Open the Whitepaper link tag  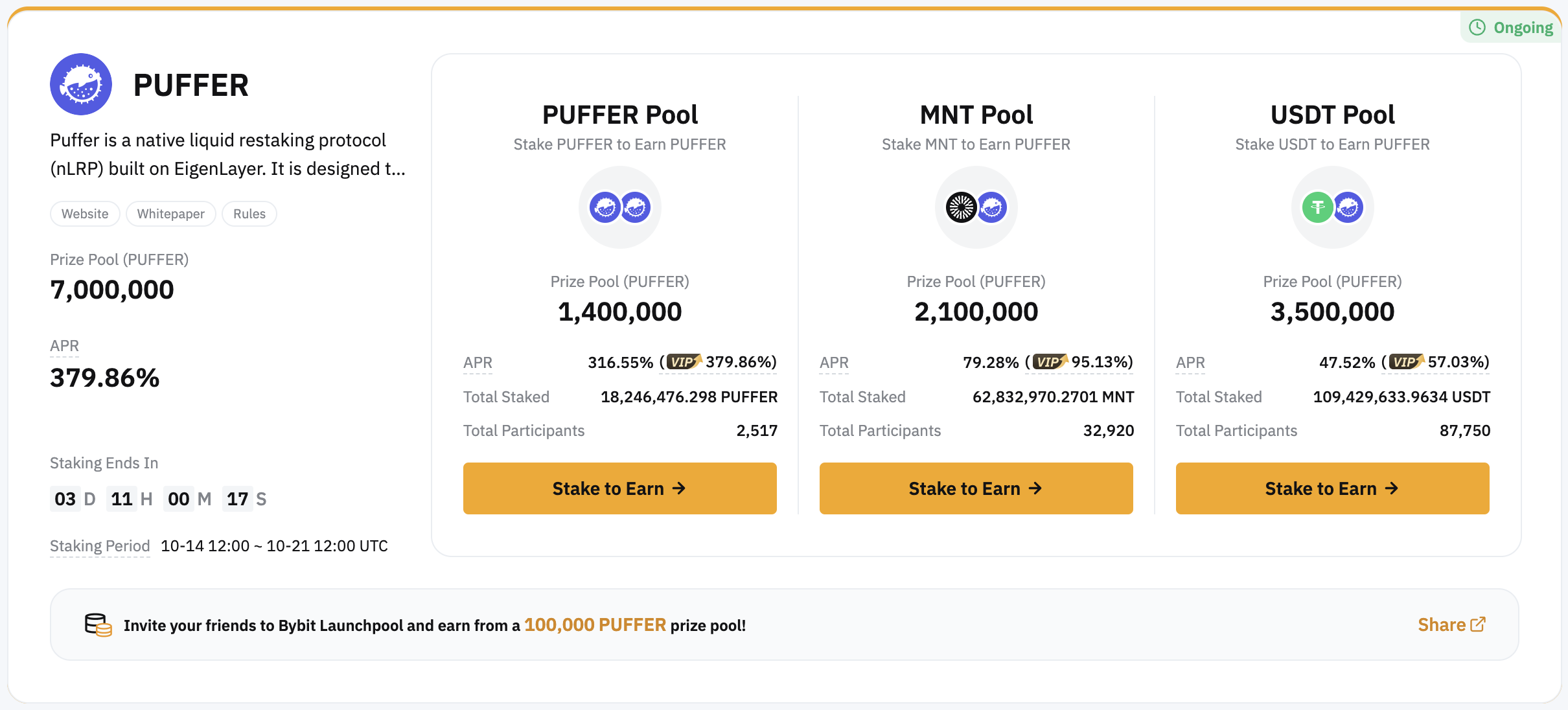click(171, 214)
